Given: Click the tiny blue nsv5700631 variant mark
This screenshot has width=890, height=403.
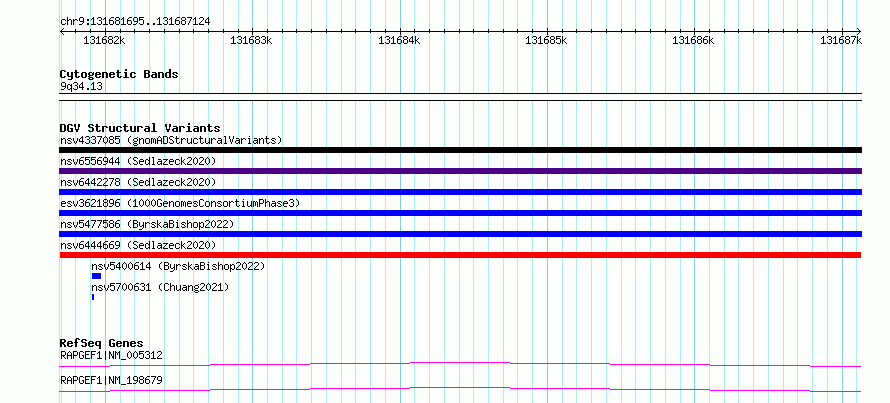Looking at the screenshot, I should click(x=93, y=297).
